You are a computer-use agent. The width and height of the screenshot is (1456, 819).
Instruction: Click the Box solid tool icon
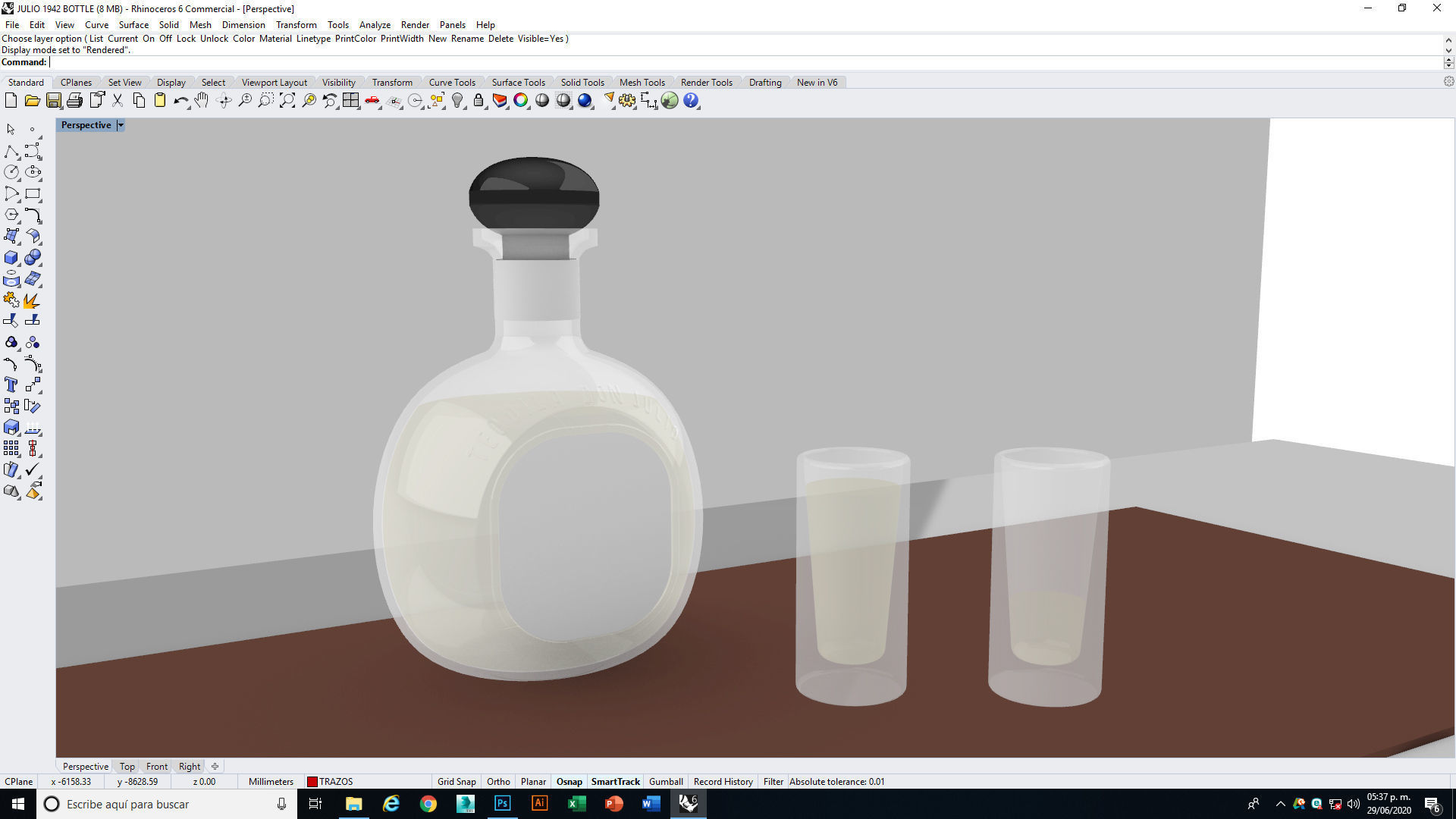click(x=11, y=258)
